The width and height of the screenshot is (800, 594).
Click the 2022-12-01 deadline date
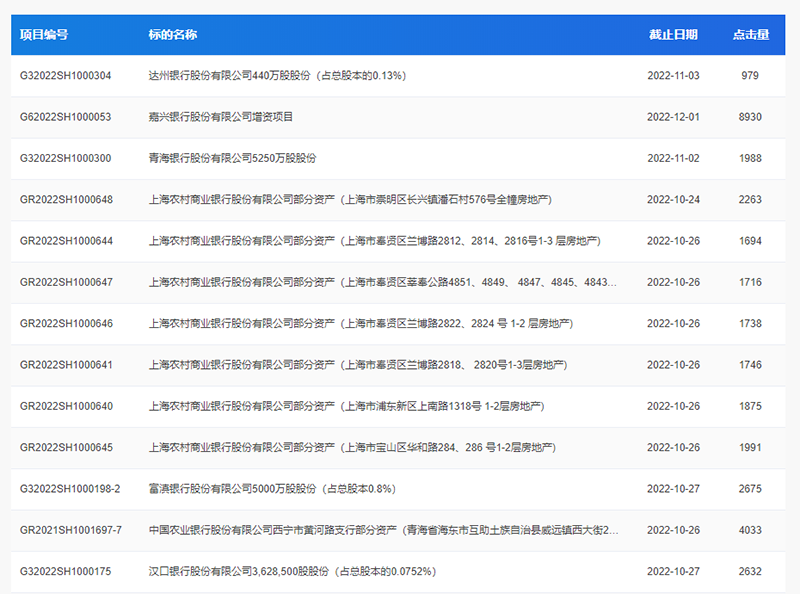coord(673,117)
